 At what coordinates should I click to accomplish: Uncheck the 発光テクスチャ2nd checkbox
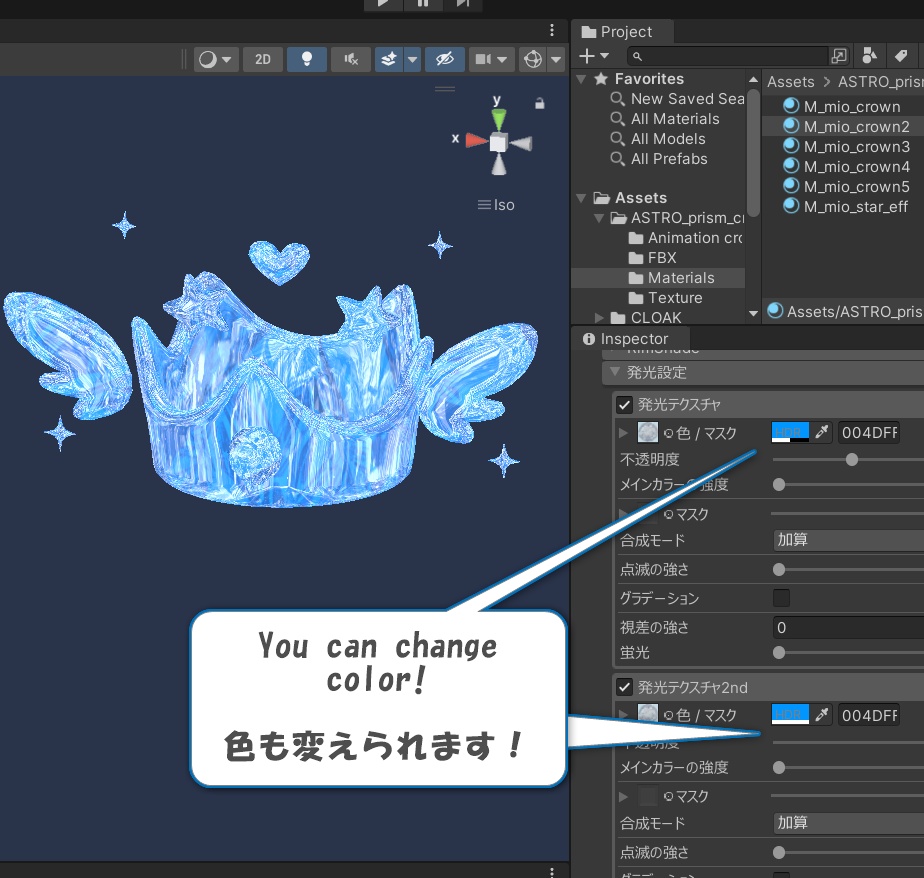(x=624, y=687)
